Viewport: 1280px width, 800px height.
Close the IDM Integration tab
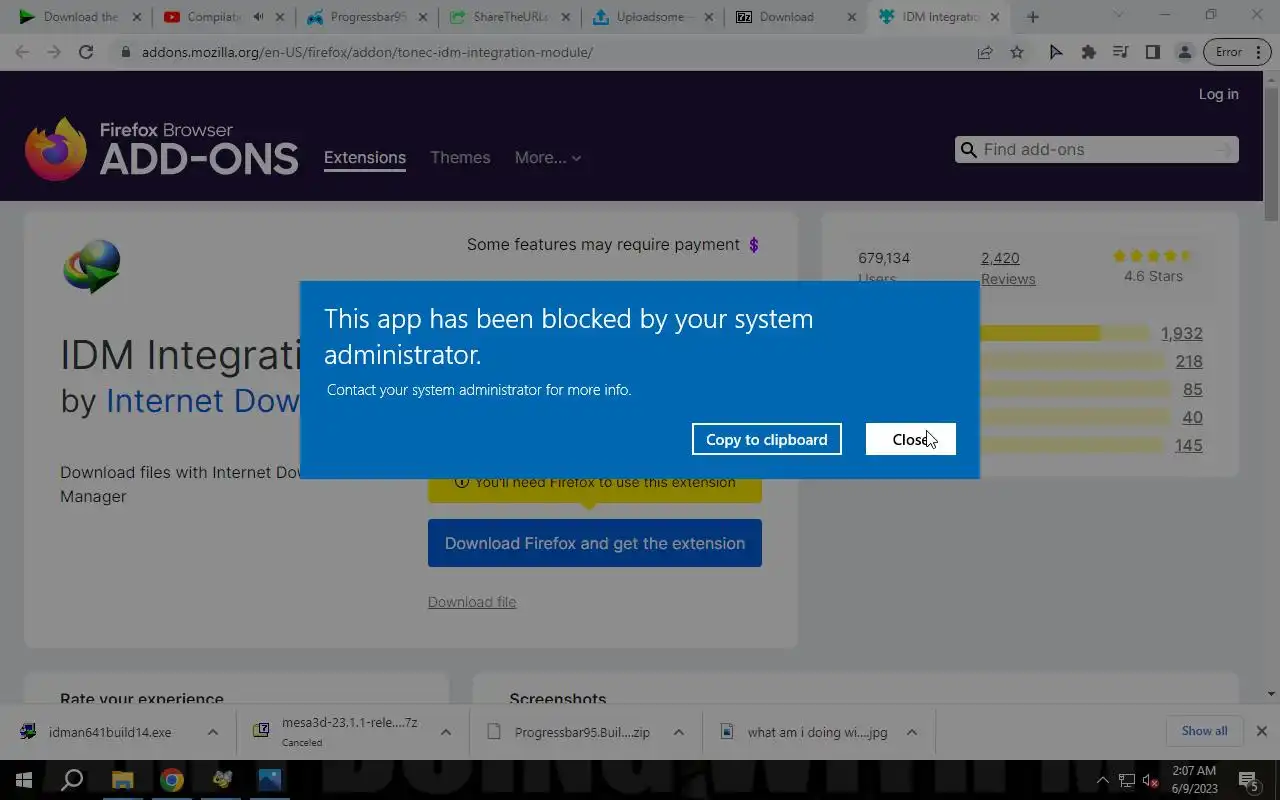996,17
